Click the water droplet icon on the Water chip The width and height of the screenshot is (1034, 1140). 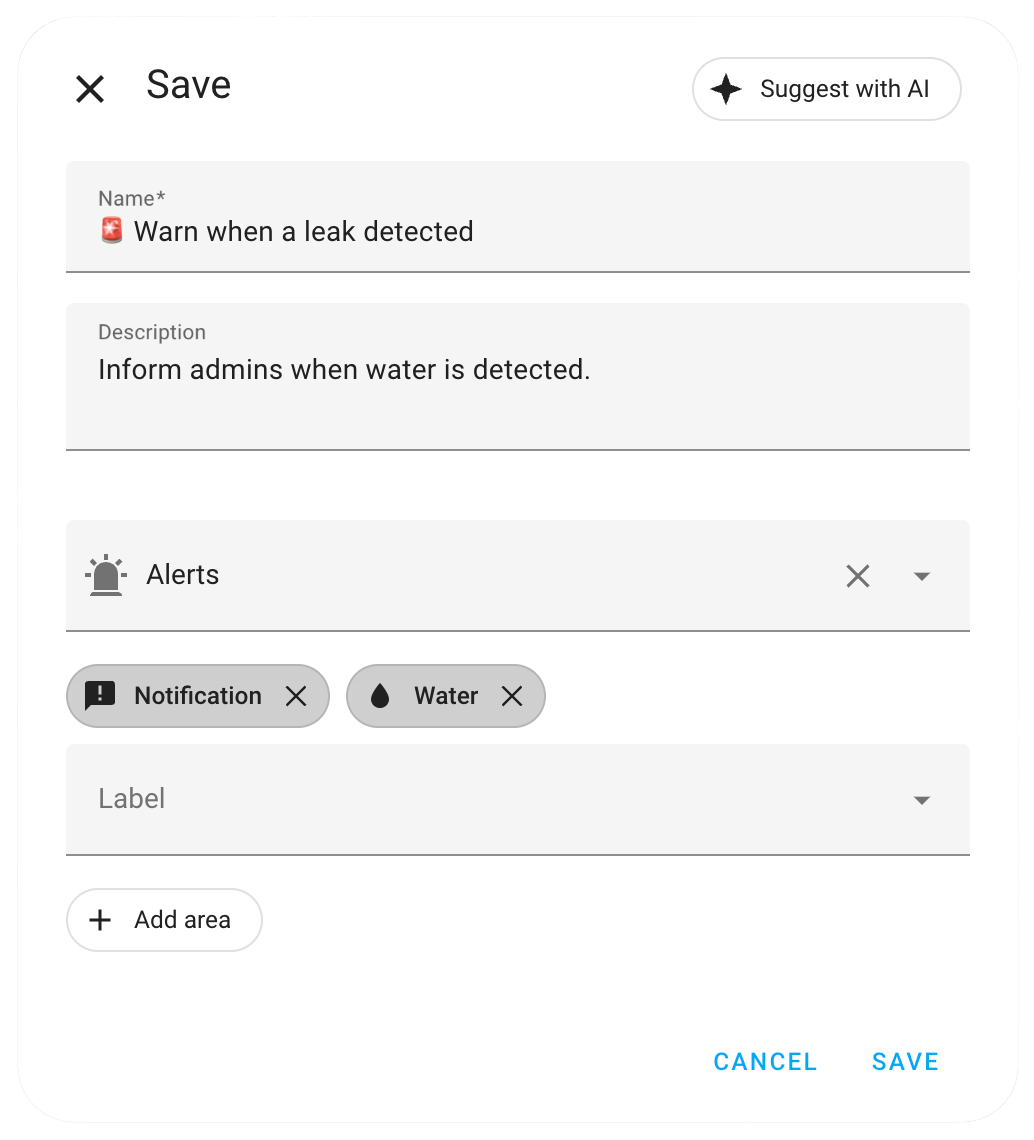(x=378, y=695)
